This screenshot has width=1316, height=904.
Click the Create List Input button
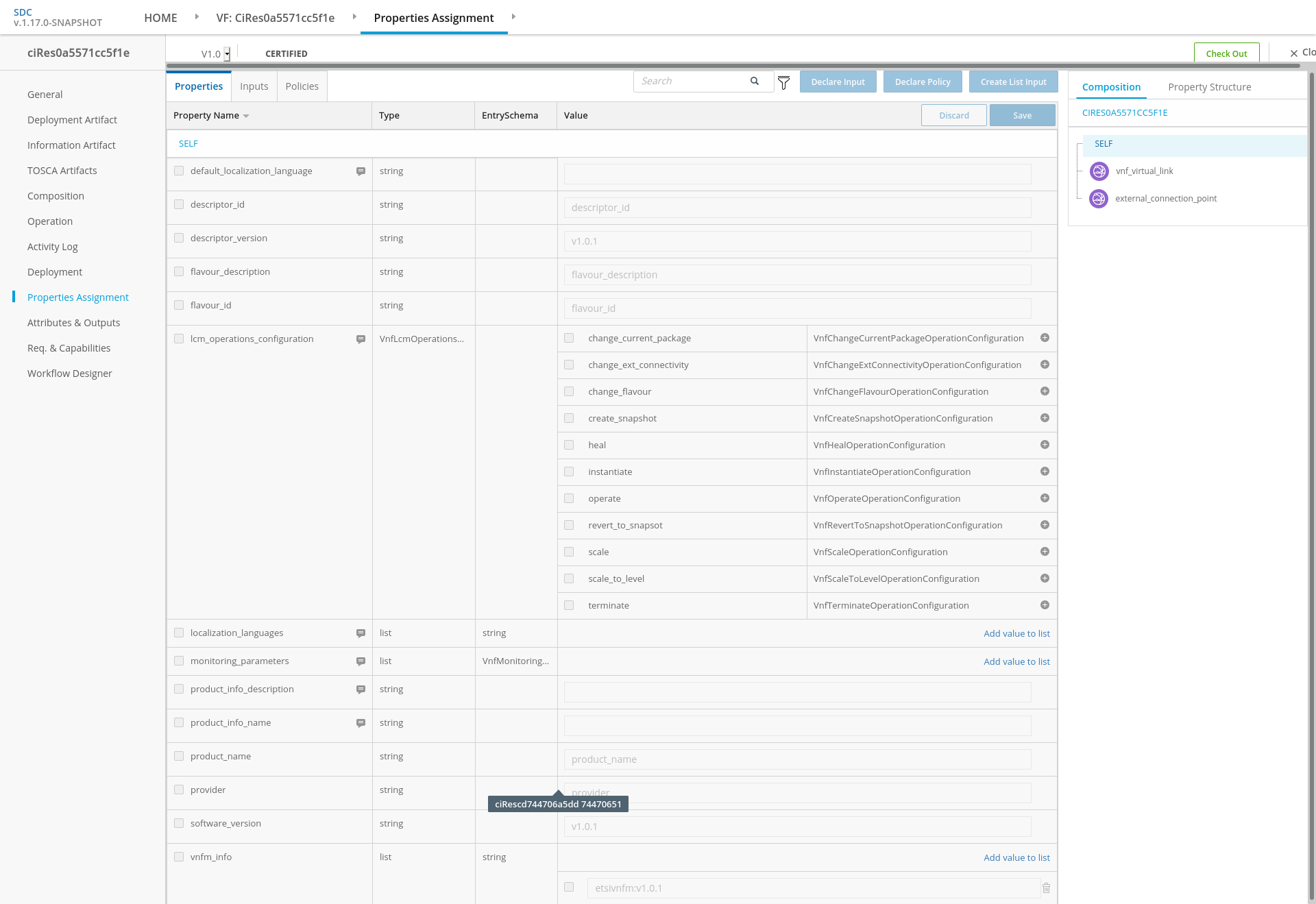pyautogui.click(x=1014, y=82)
